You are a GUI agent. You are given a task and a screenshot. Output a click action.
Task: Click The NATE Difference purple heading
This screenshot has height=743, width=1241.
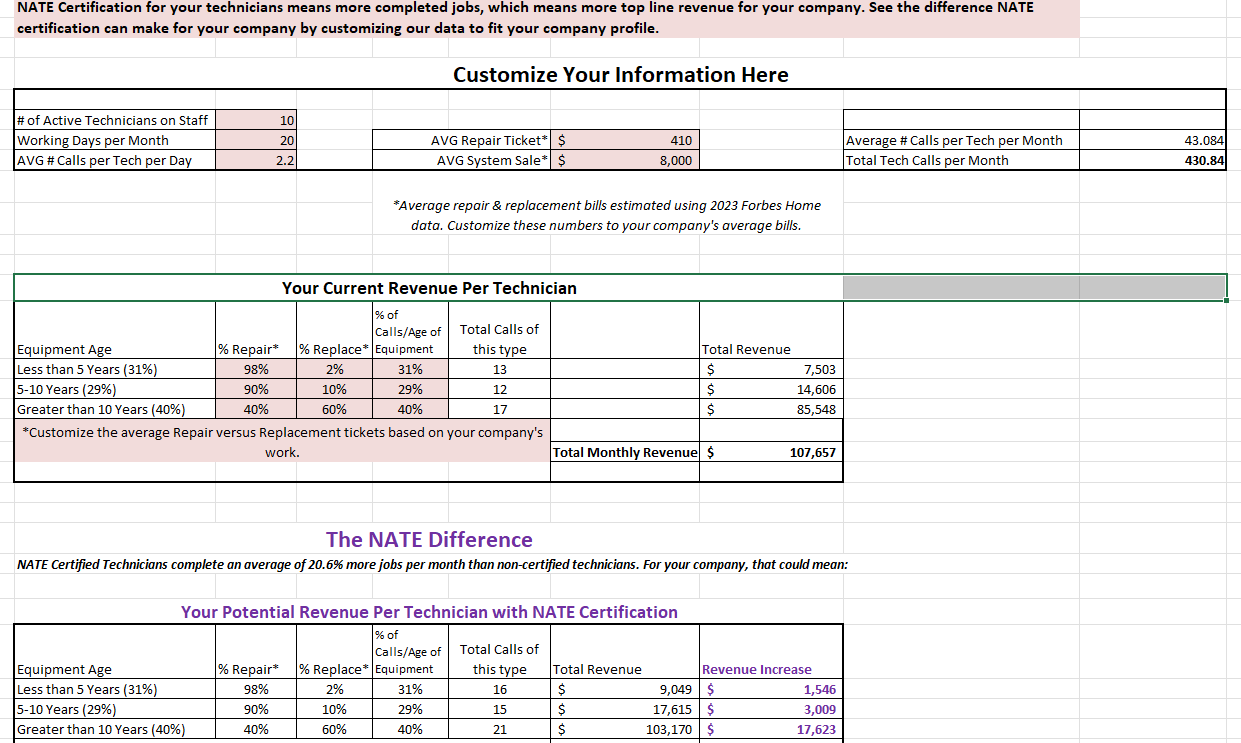pos(429,540)
